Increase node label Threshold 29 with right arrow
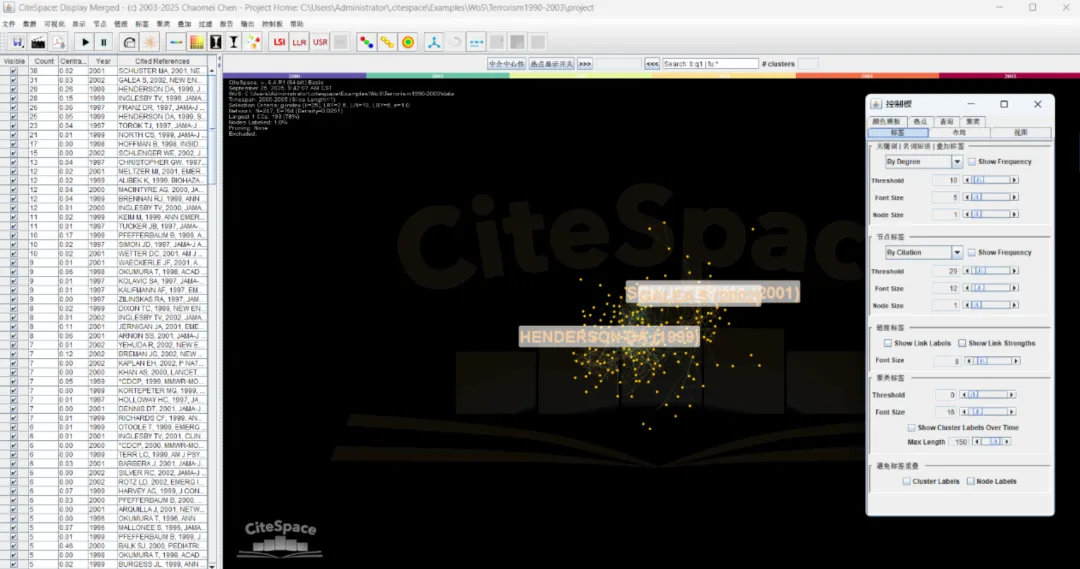 tap(1014, 271)
